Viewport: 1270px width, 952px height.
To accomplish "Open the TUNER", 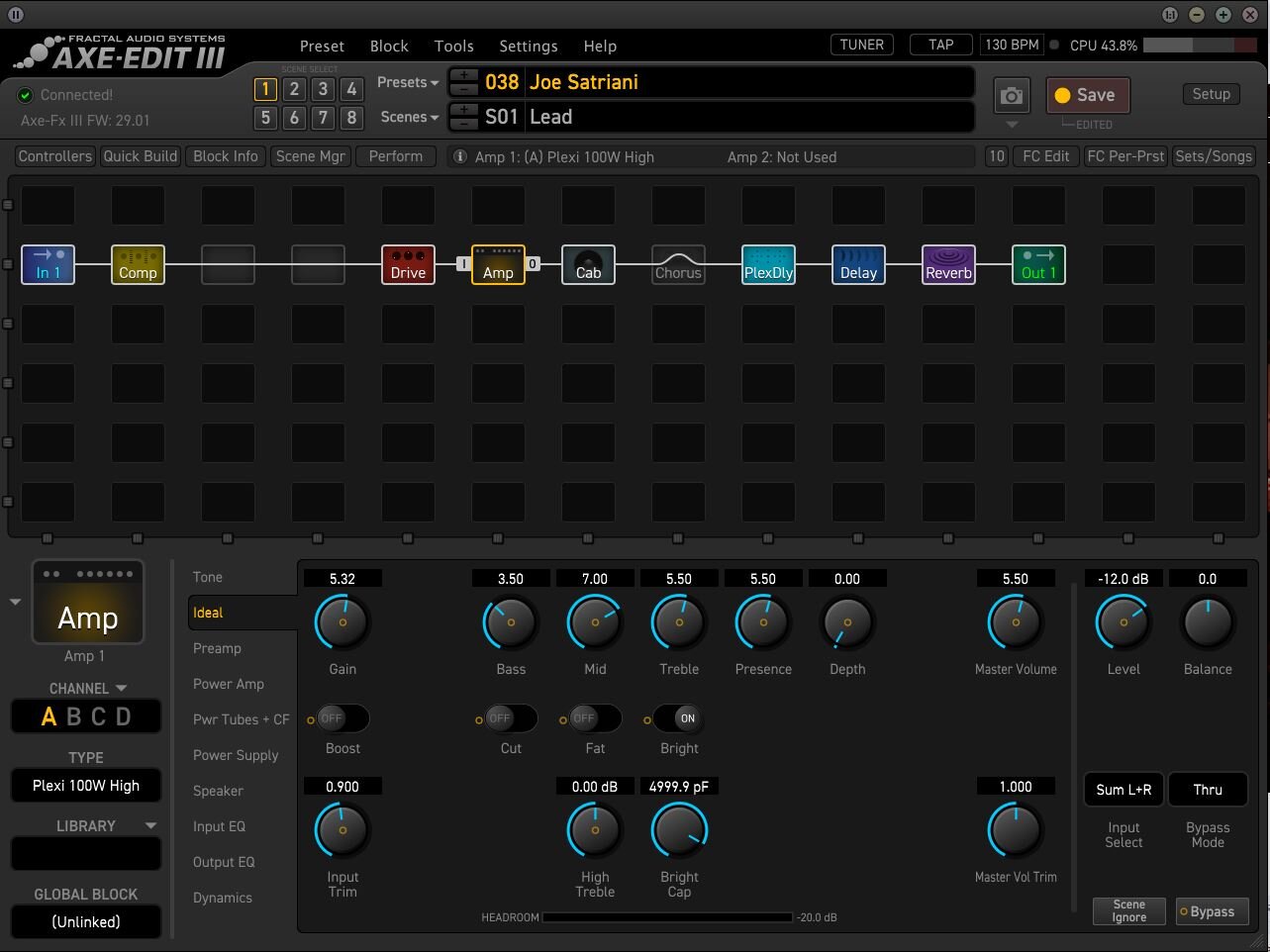I will click(x=861, y=45).
